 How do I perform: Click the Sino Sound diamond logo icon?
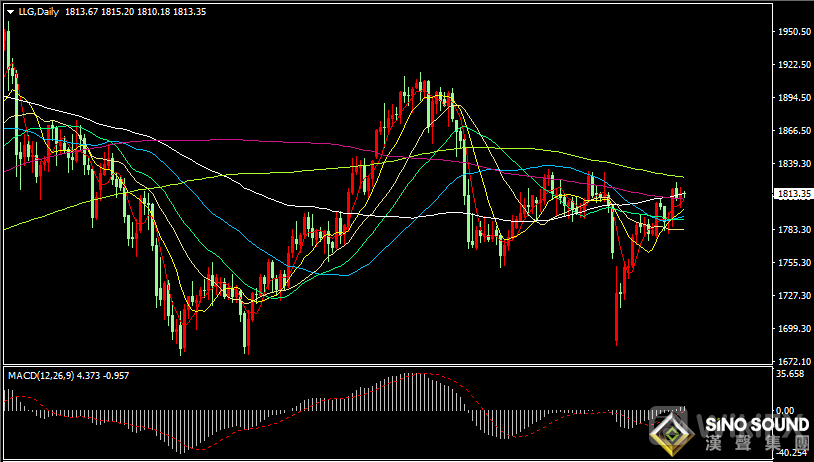tap(672, 431)
